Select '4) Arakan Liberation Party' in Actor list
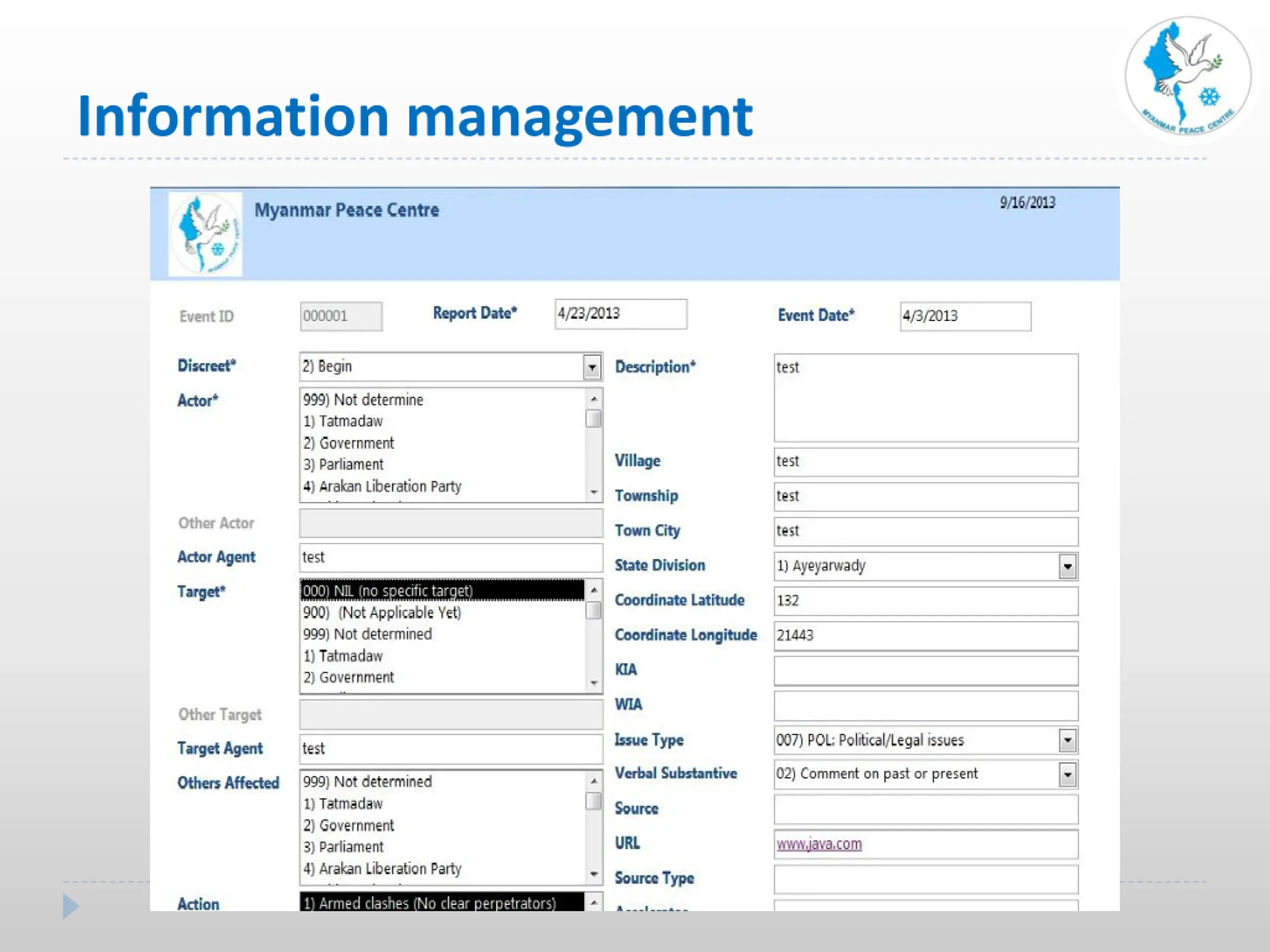 click(443, 486)
